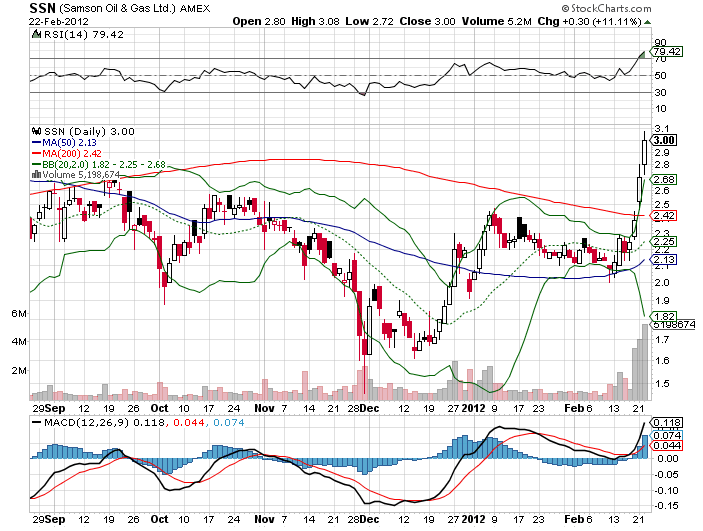Click the Volume 5.2M header value
The image size is (703, 531).
click(x=497, y=22)
